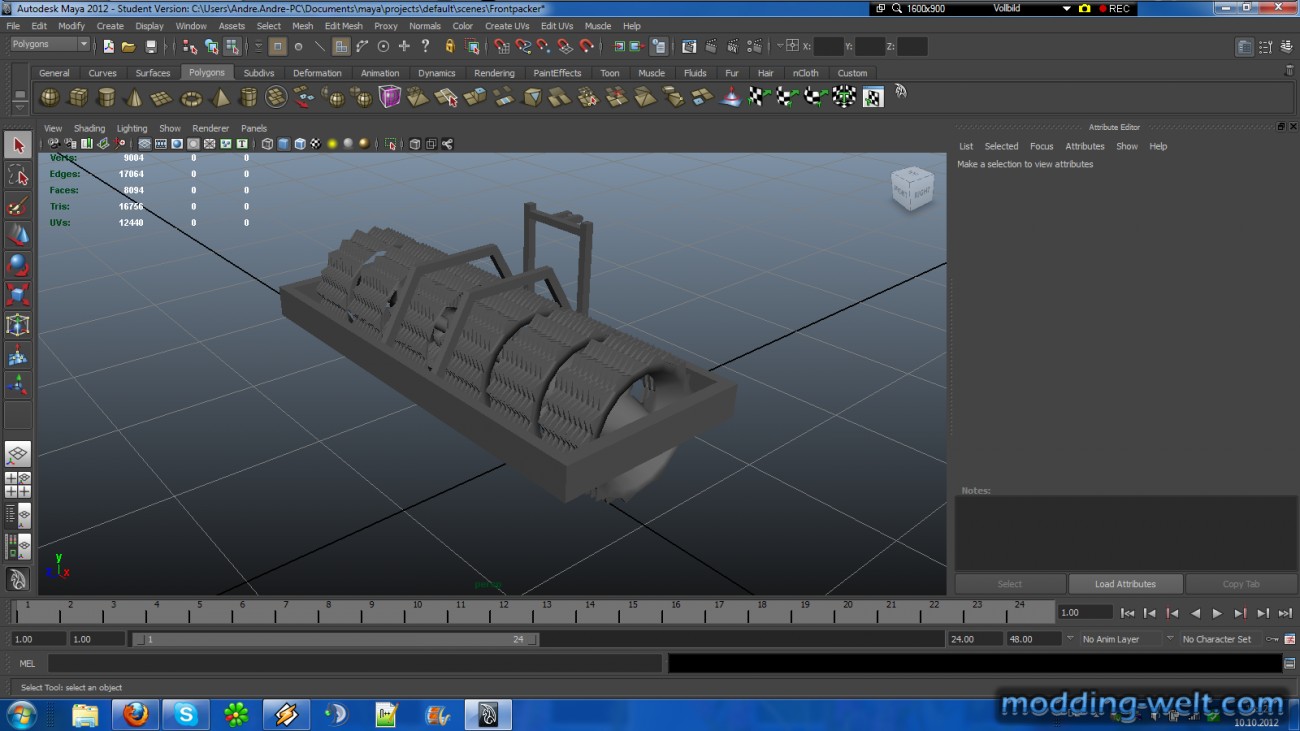The image size is (1300, 731).
Task: Toggle wireframe shading in viewport toolbar
Action: (267, 144)
